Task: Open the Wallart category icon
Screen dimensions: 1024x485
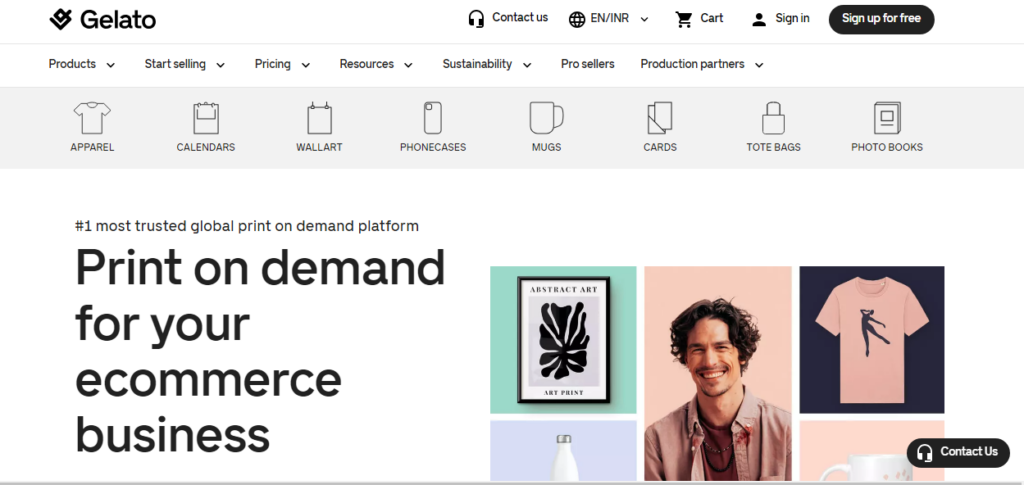Action: click(319, 119)
